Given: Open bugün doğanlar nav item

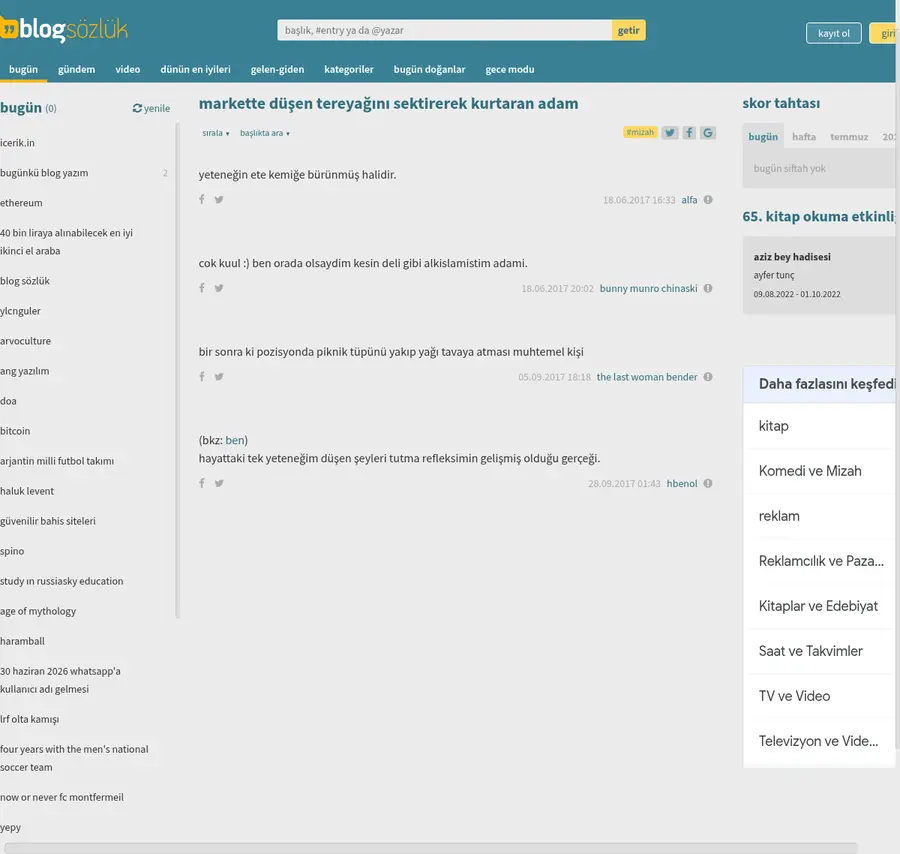Looking at the screenshot, I should 429,69.
